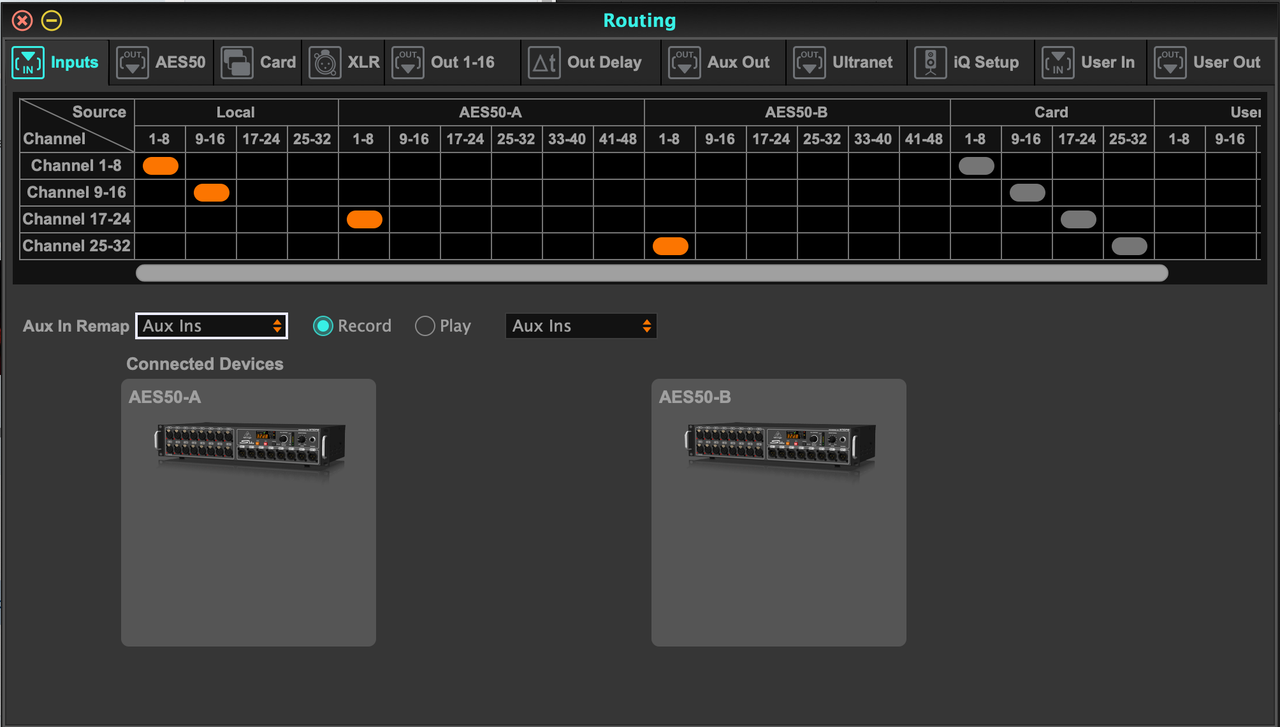This screenshot has width=1280, height=727.
Task: Click the Aux In Remap label
Action: pos(76,326)
